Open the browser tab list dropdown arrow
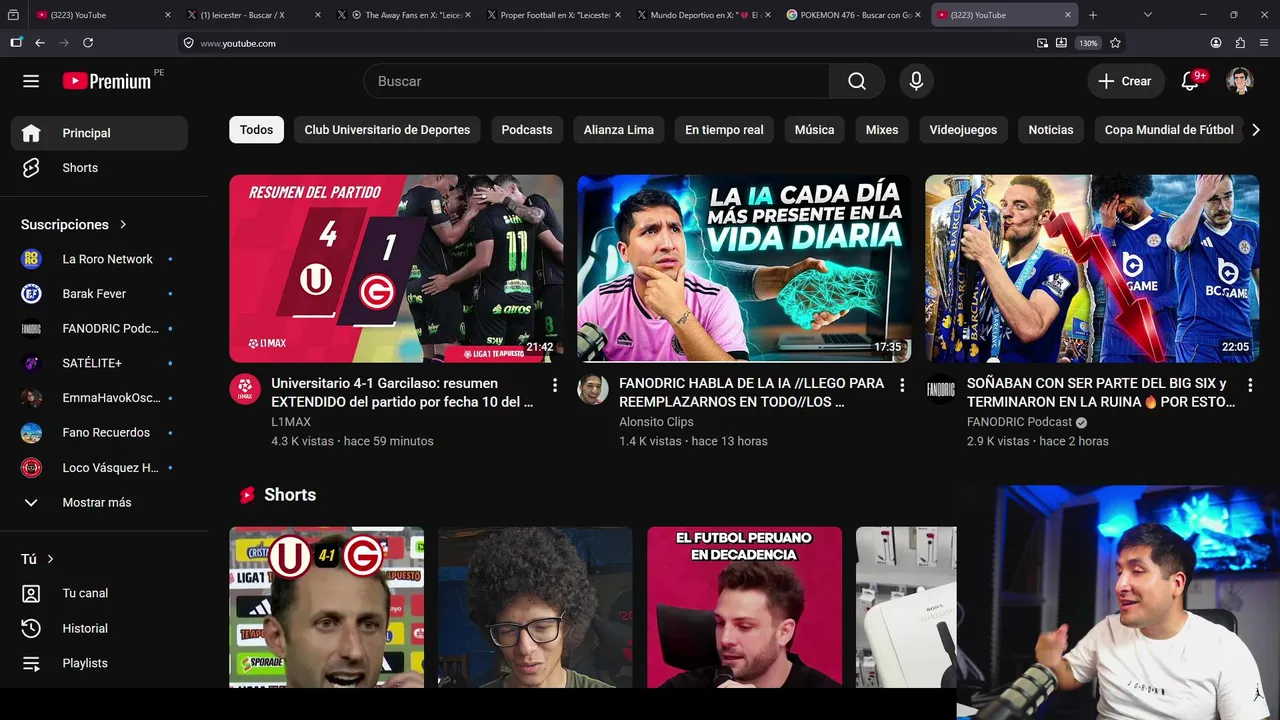Image resolution: width=1280 pixels, height=720 pixels. [x=1148, y=15]
